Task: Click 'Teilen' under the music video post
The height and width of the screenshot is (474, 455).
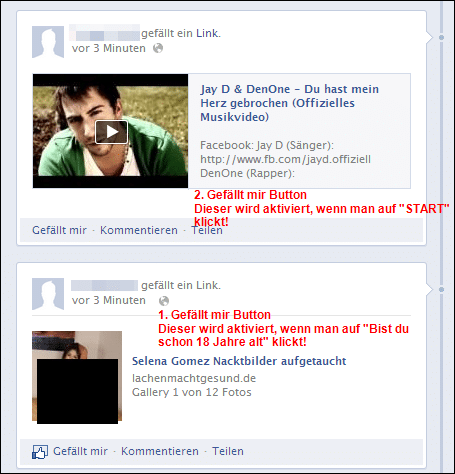Action: (x=207, y=230)
